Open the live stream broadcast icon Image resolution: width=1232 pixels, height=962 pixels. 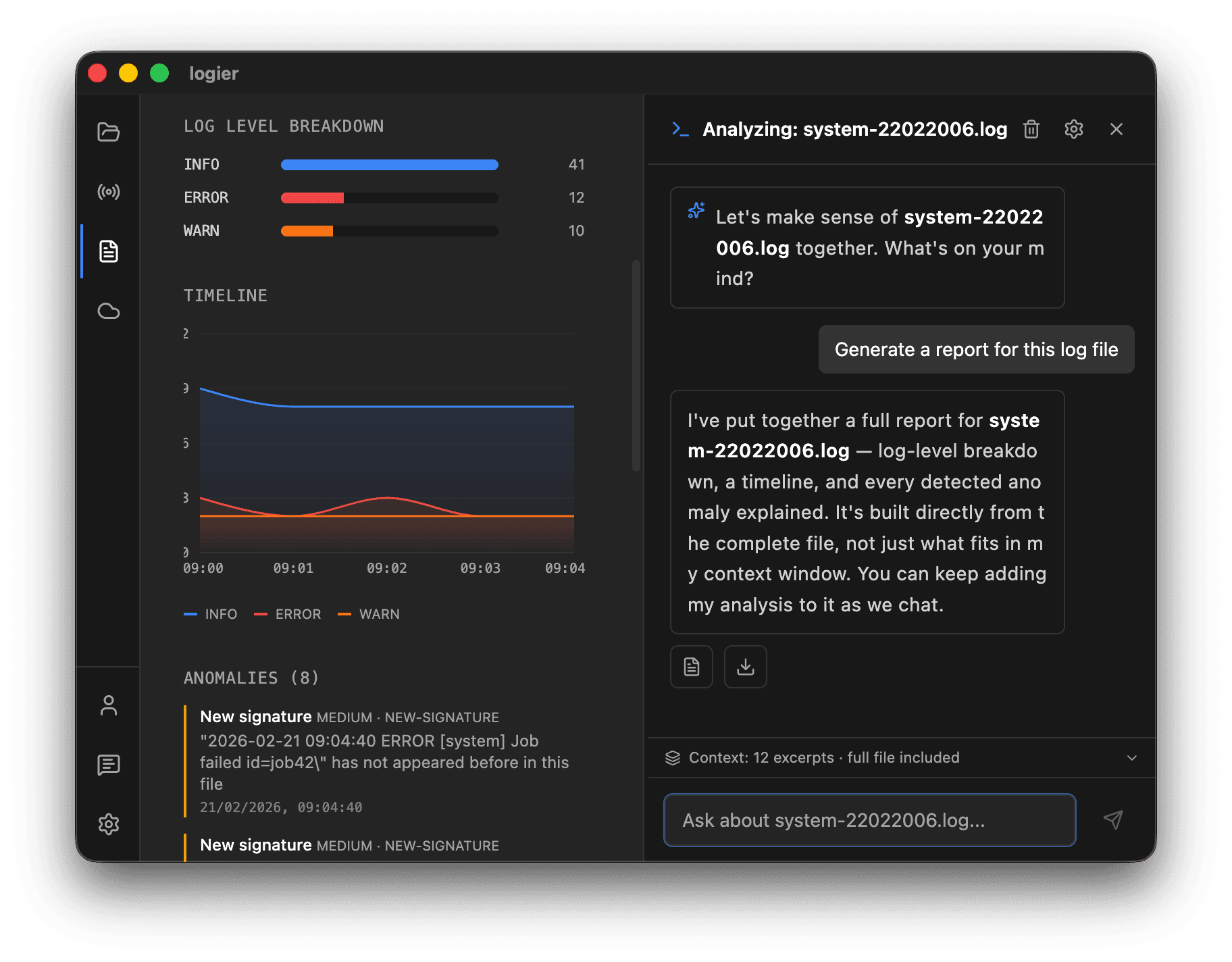click(x=108, y=192)
